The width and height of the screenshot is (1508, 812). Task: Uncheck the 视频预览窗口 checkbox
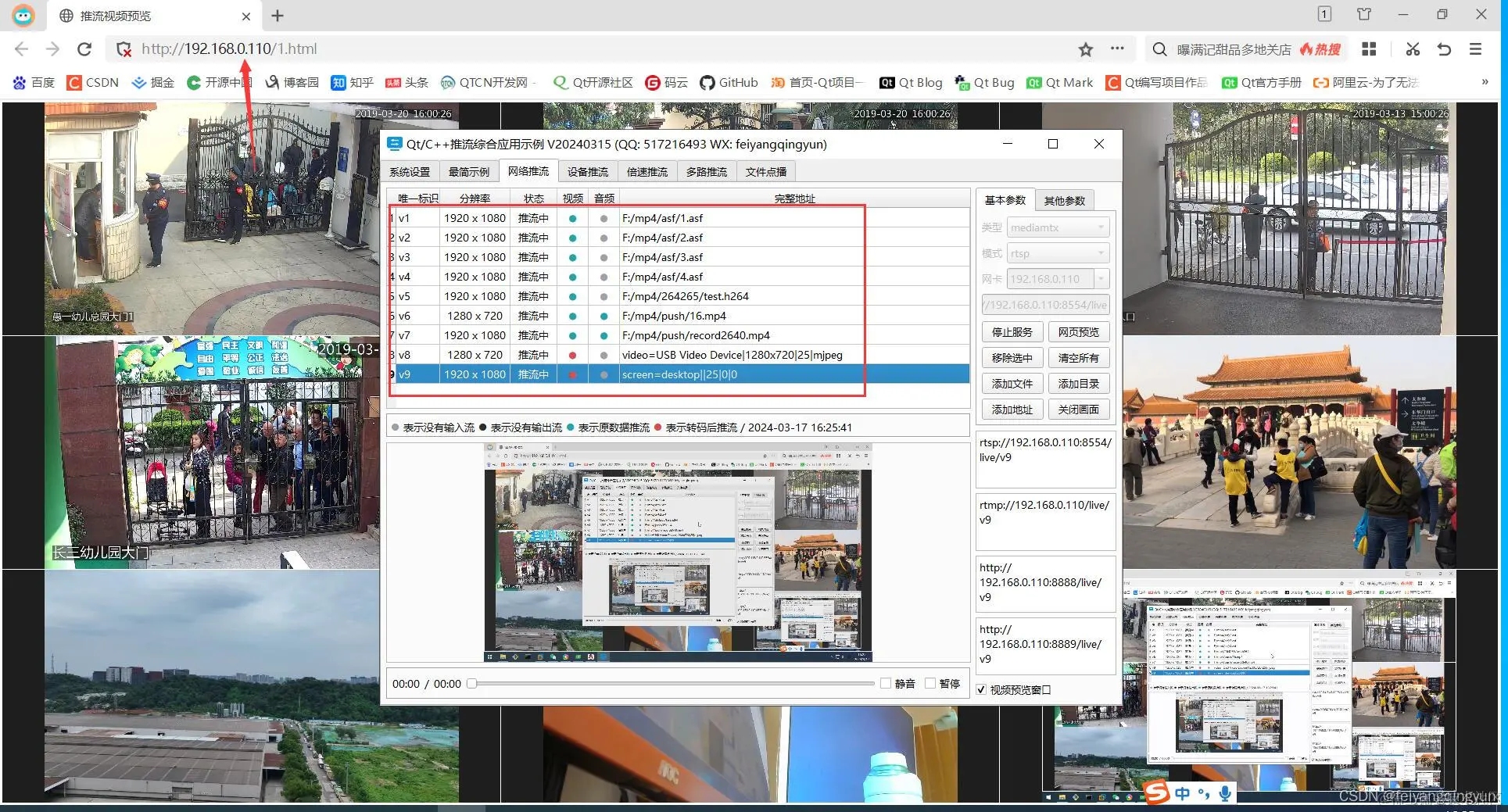coord(981,689)
